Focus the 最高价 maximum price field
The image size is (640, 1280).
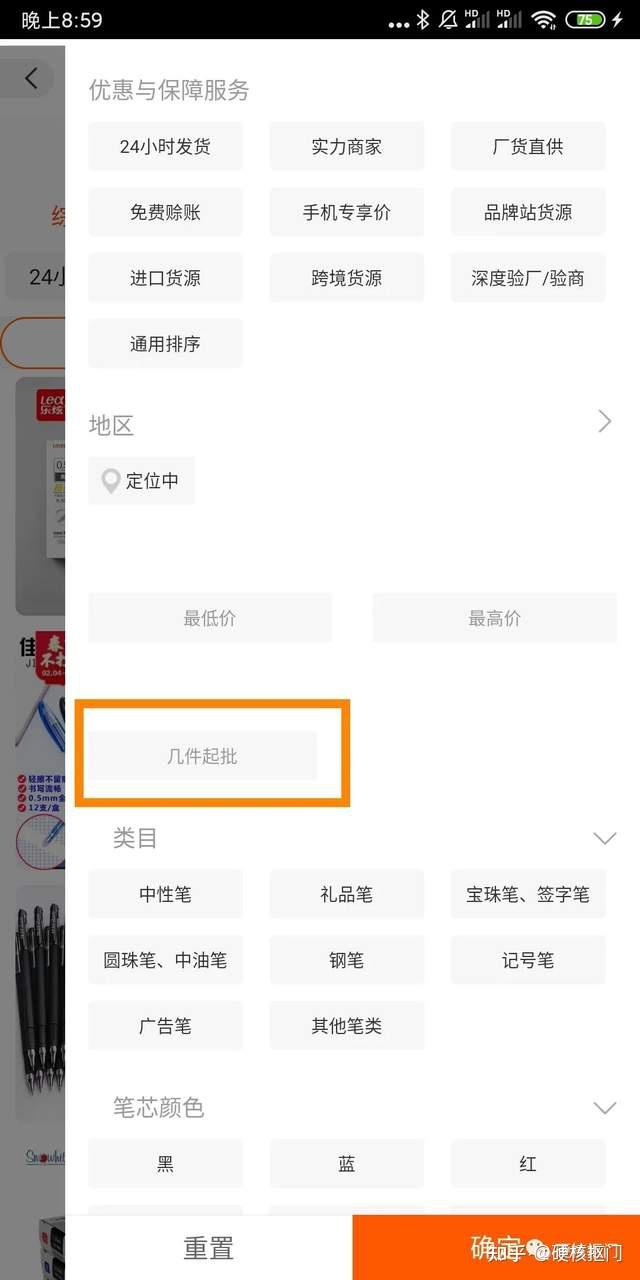[495, 618]
